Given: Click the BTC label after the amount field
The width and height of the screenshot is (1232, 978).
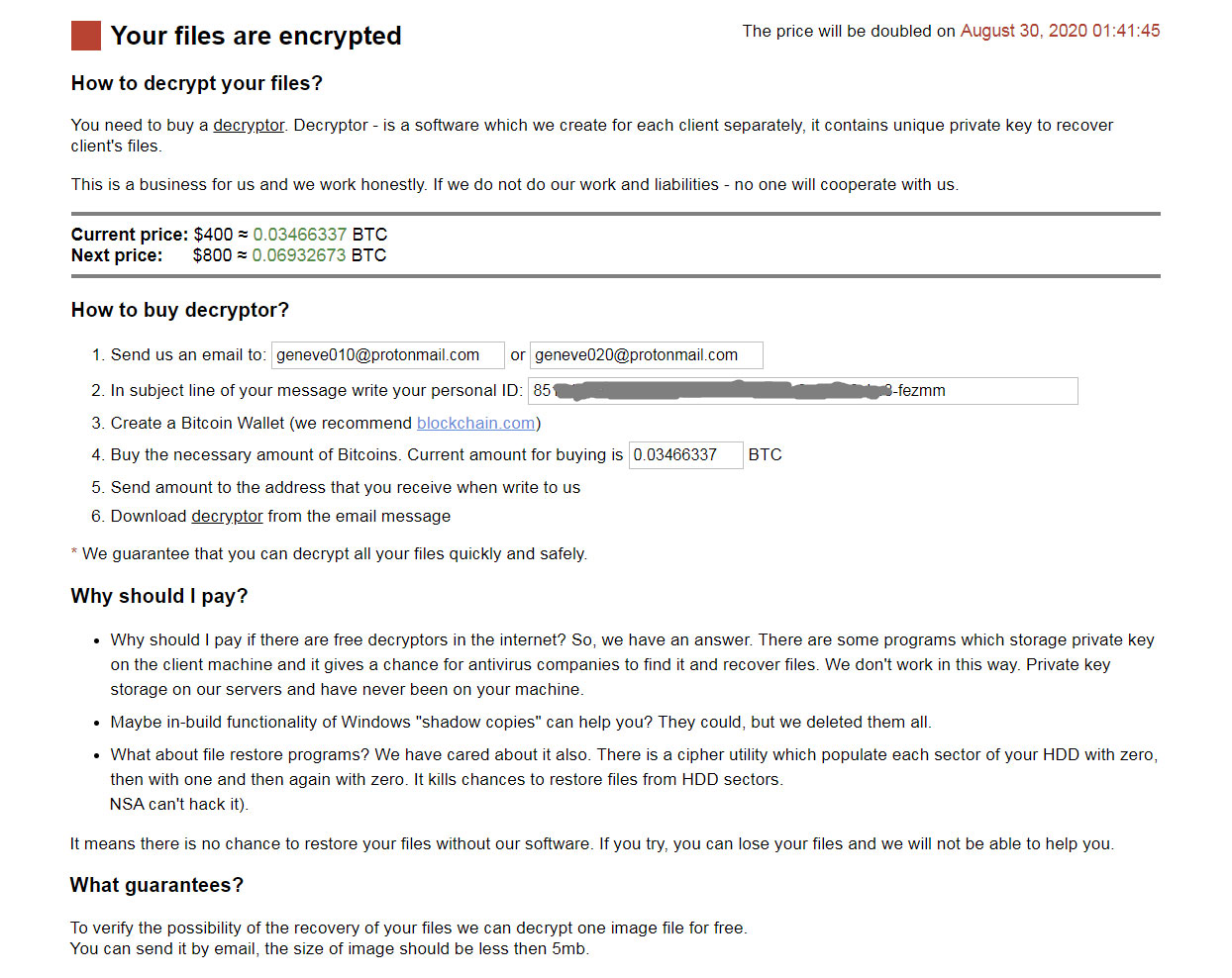Looking at the screenshot, I should click(765, 455).
